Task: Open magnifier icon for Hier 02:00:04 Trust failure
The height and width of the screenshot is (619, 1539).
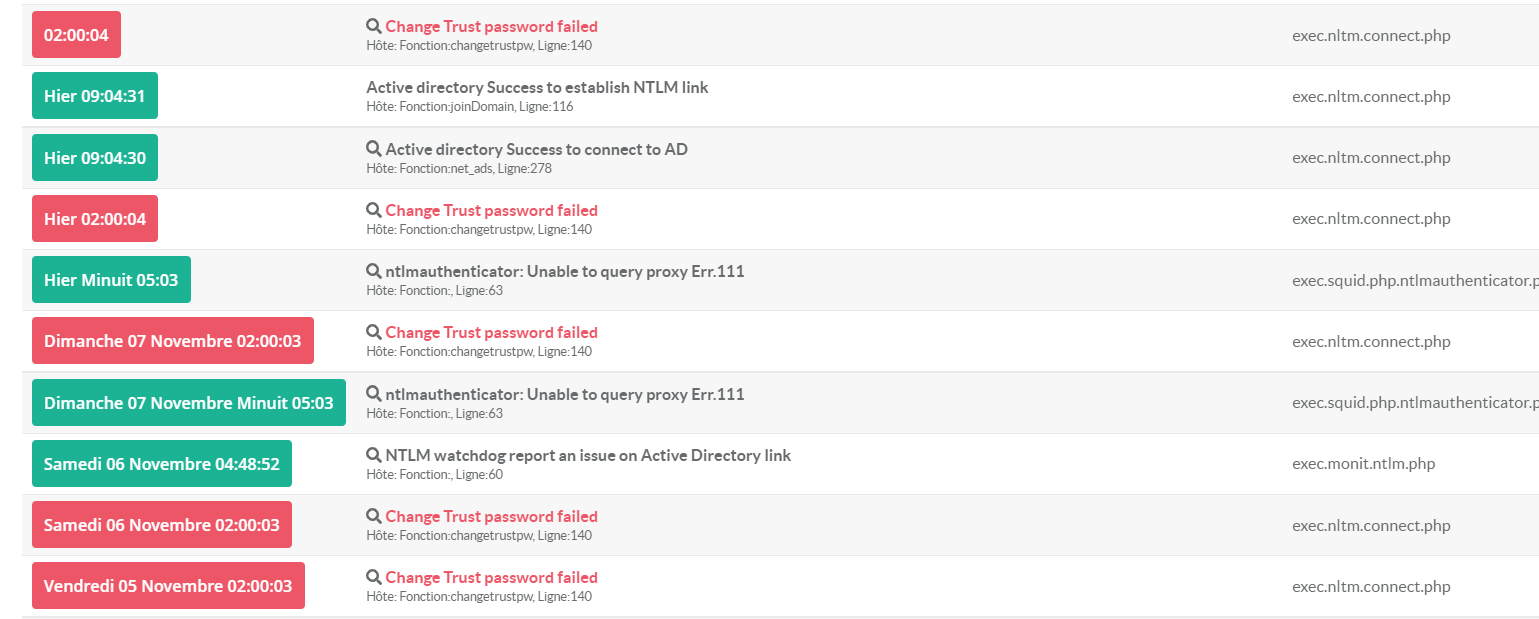Action: tap(374, 211)
